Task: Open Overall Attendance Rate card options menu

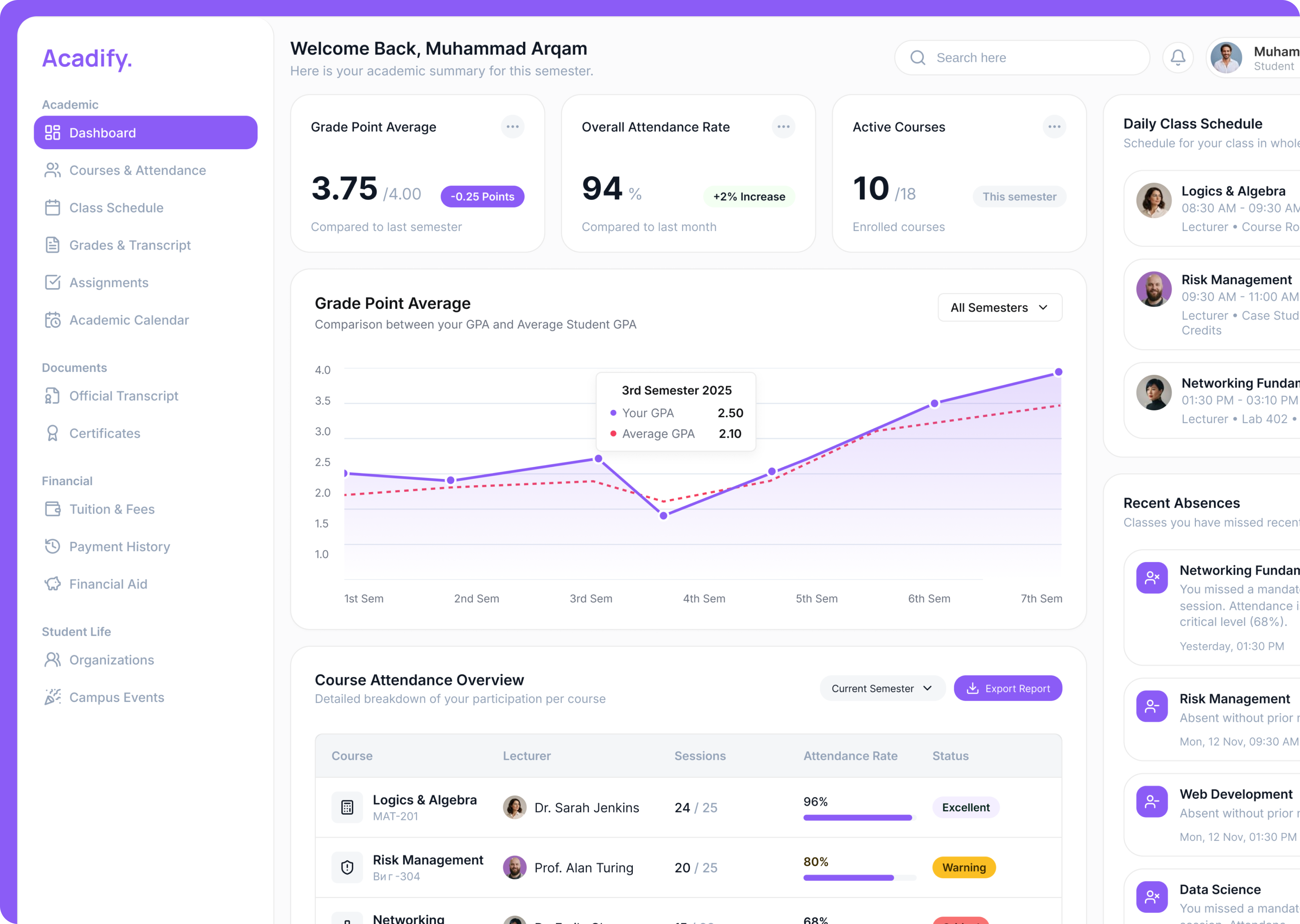Action: tap(783, 127)
